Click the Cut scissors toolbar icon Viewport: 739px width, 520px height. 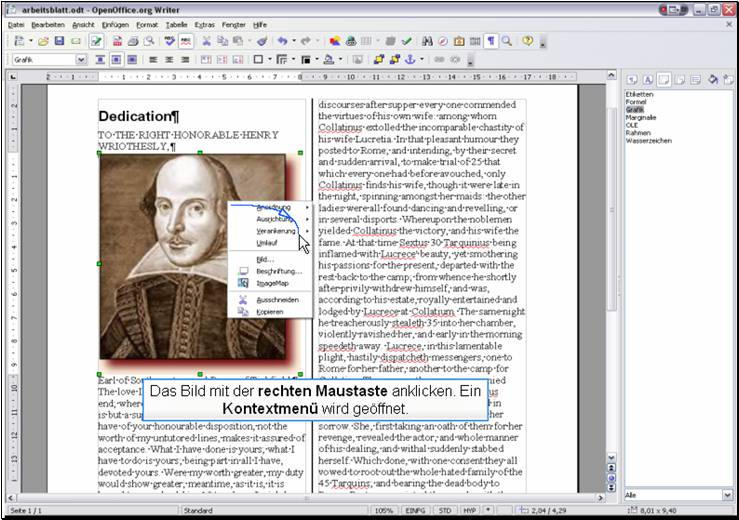tap(207, 41)
